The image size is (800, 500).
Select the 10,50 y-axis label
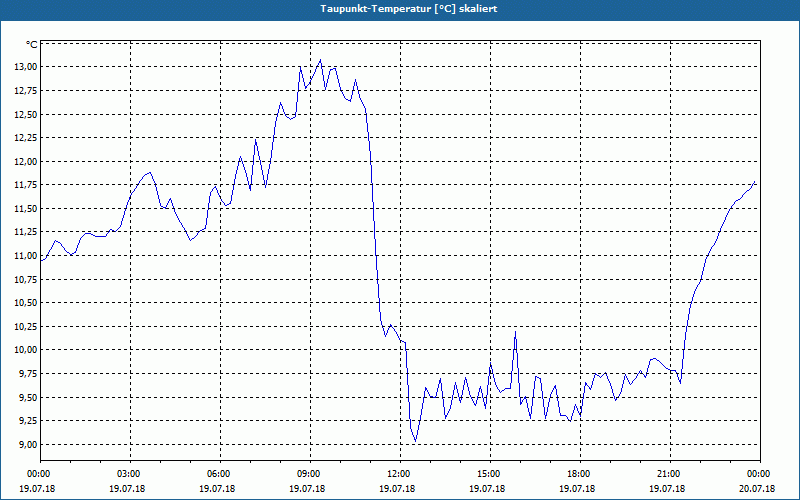point(26,303)
